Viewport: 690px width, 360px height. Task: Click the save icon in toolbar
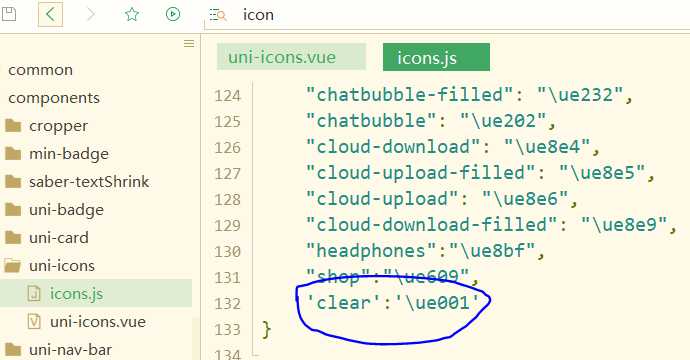tap(8, 14)
